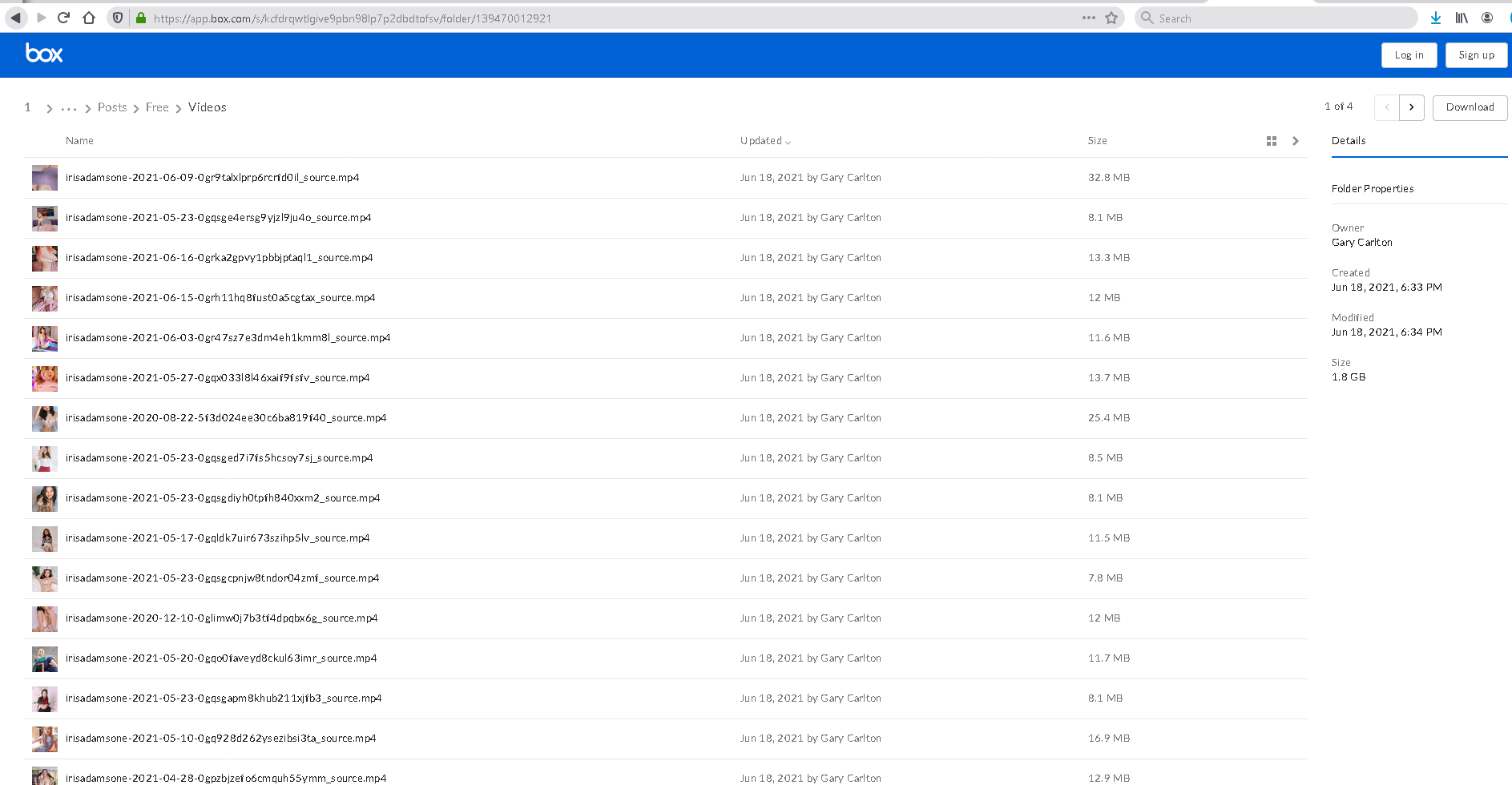Image resolution: width=1512 pixels, height=785 pixels.
Task: Navigate to the Posts breadcrumb folder
Action: coord(112,107)
